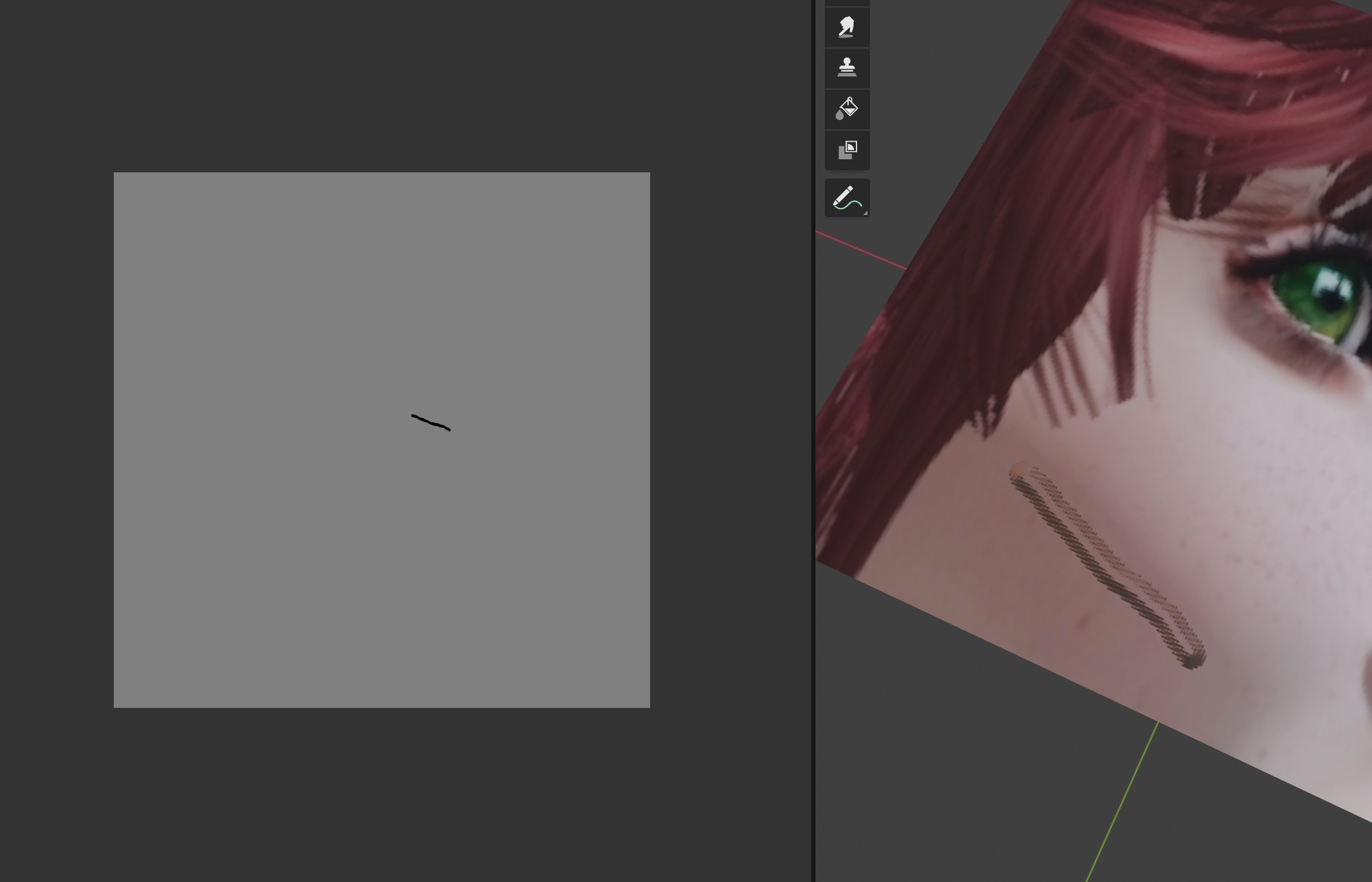
Task: Select the Fill bucket tool
Action: tap(847, 109)
